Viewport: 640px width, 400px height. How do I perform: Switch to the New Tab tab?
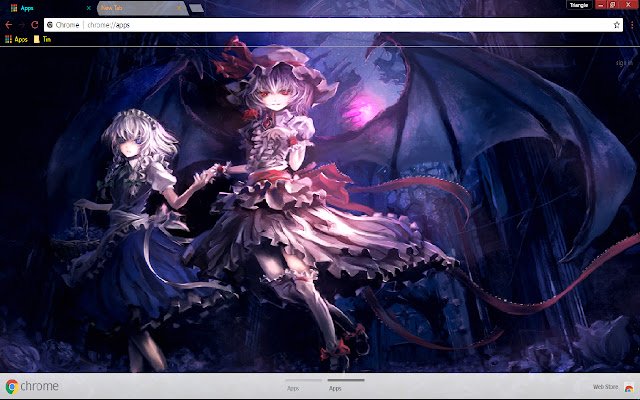[140, 8]
